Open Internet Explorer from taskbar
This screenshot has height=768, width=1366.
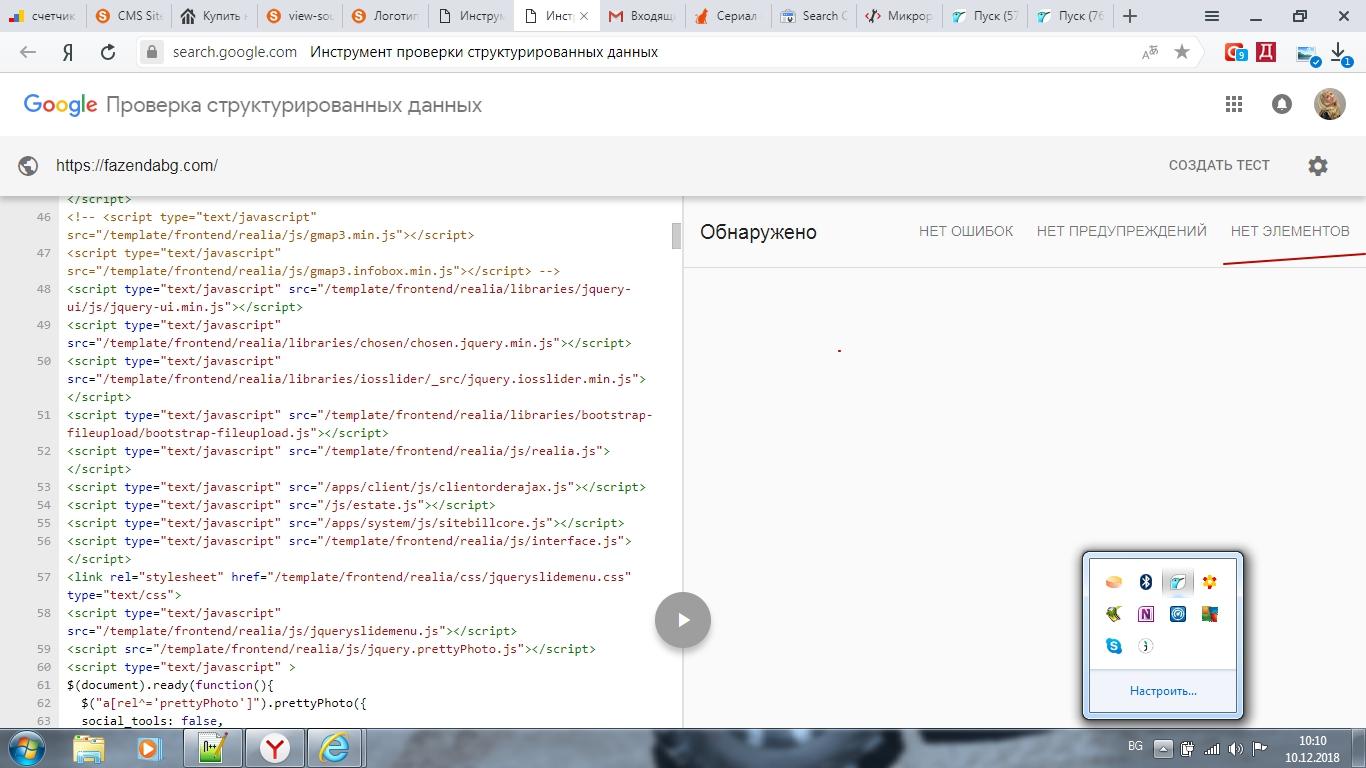[x=334, y=748]
